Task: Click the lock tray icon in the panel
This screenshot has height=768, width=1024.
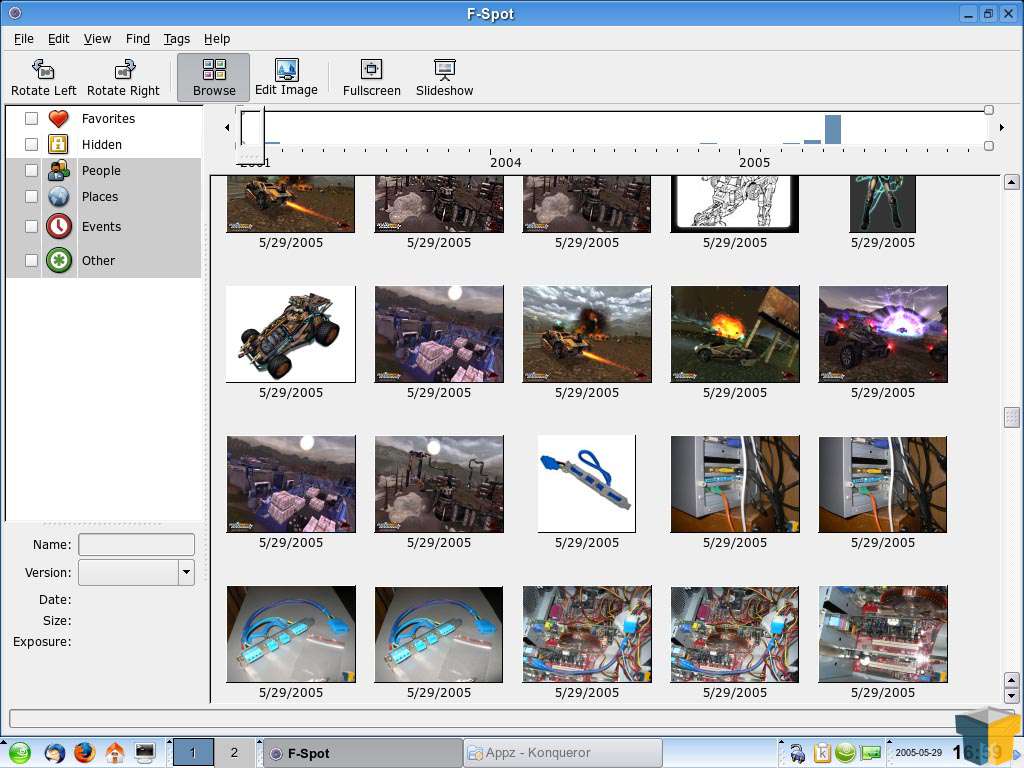Action: coord(797,753)
